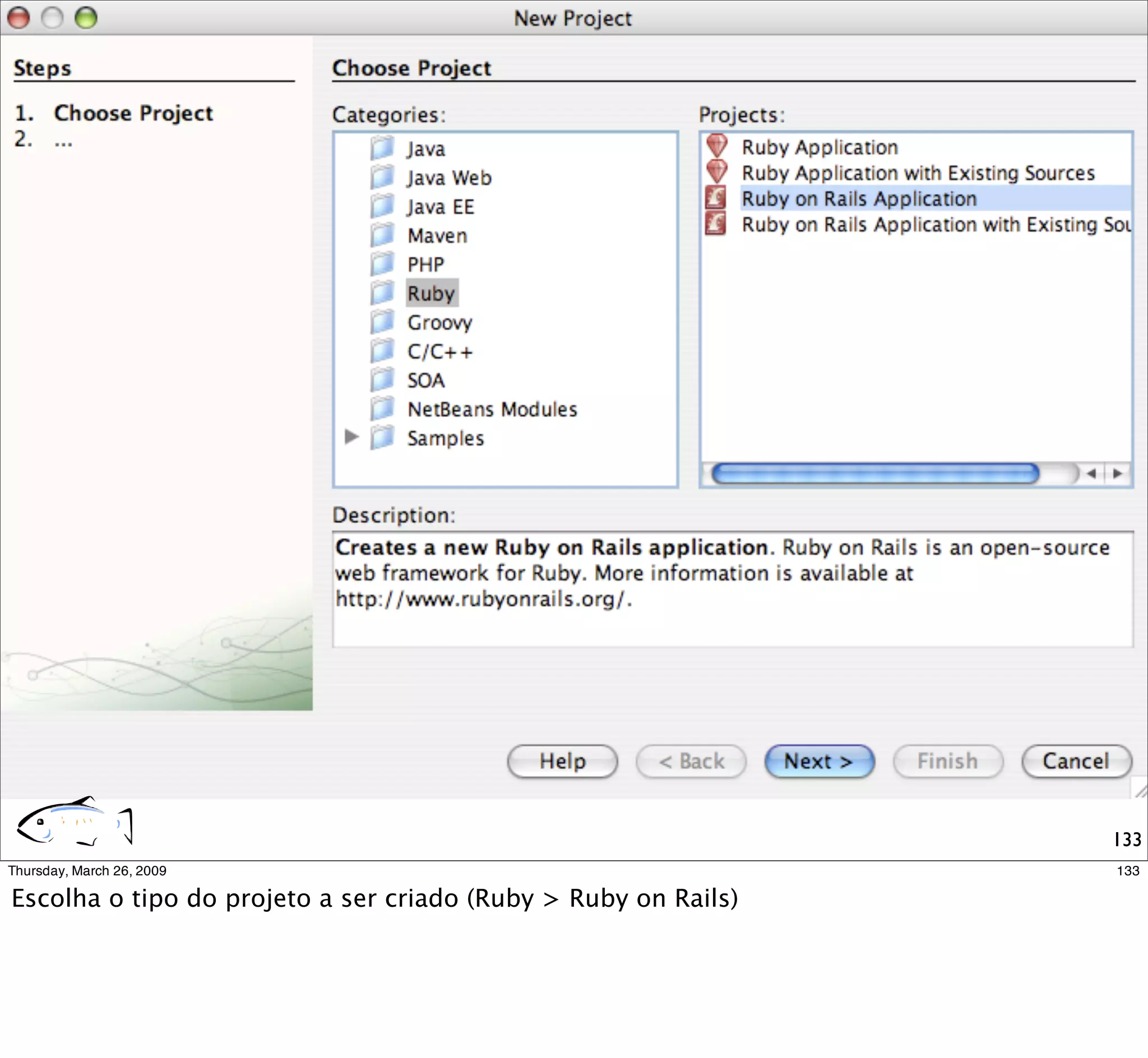Click the Rails with Existing Sources icon
The width and height of the screenshot is (1148, 1058).
[716, 224]
